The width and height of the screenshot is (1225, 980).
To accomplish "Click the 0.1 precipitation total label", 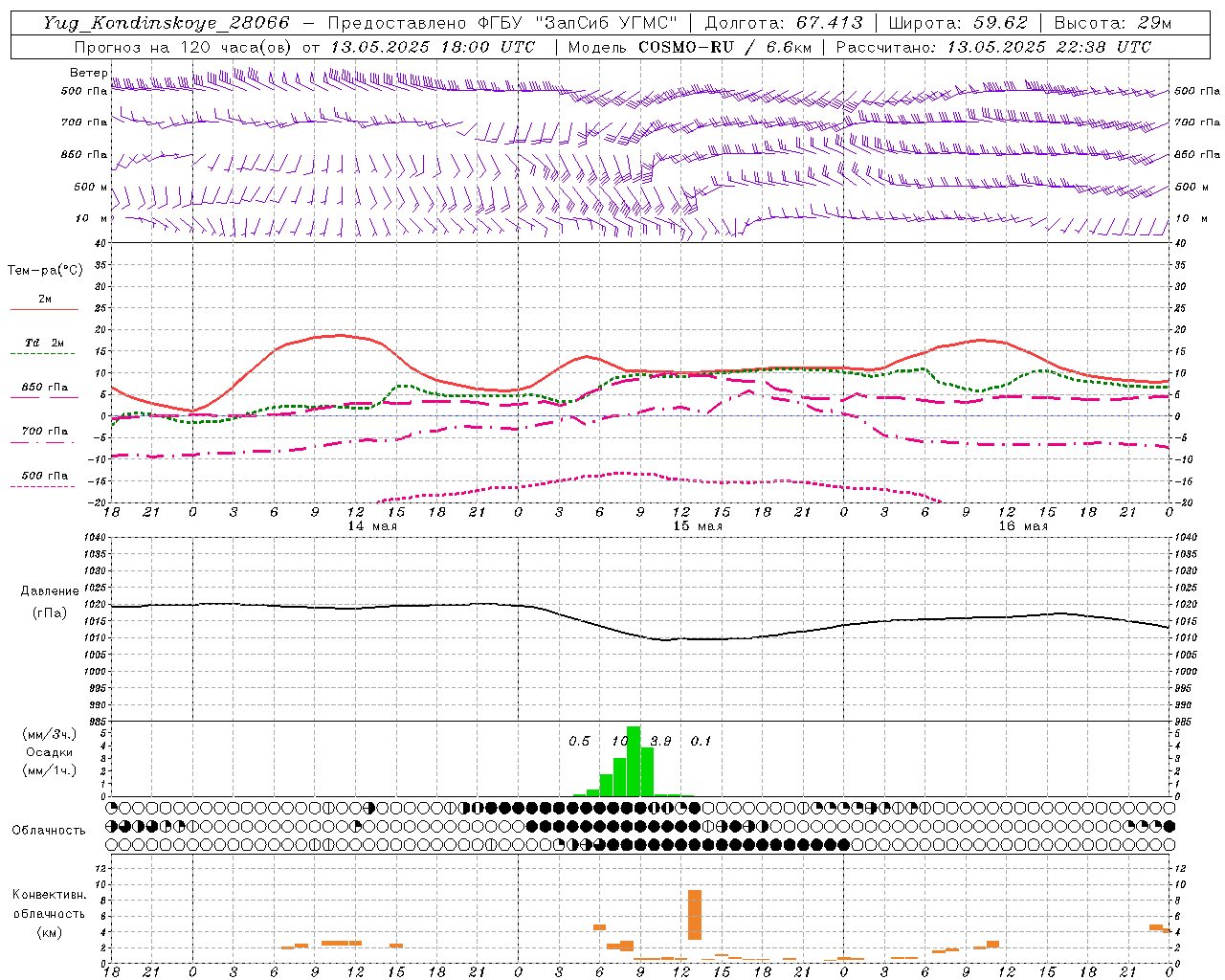I will click(701, 741).
